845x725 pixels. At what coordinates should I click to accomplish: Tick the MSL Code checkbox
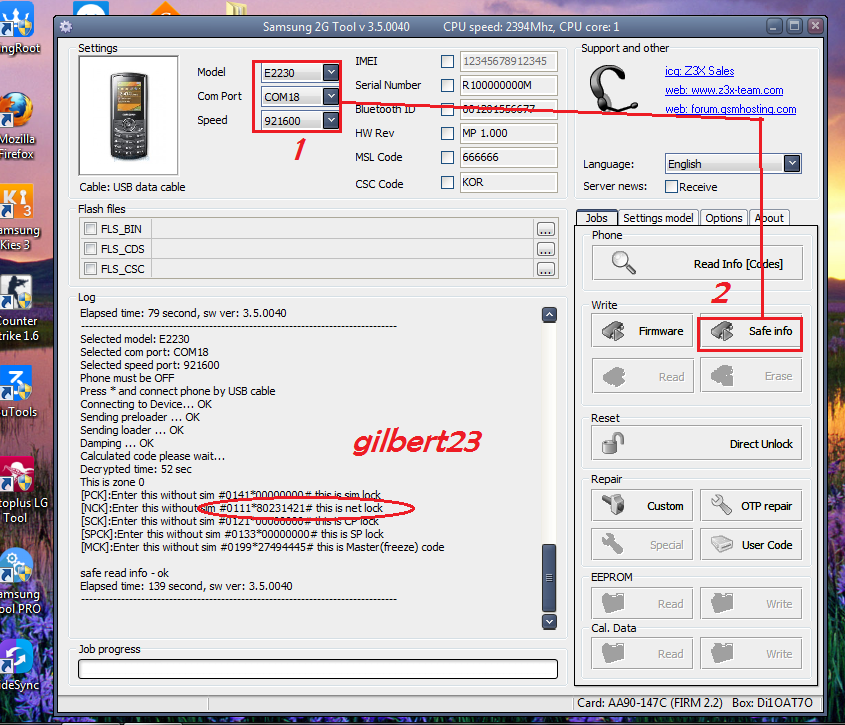[447, 157]
